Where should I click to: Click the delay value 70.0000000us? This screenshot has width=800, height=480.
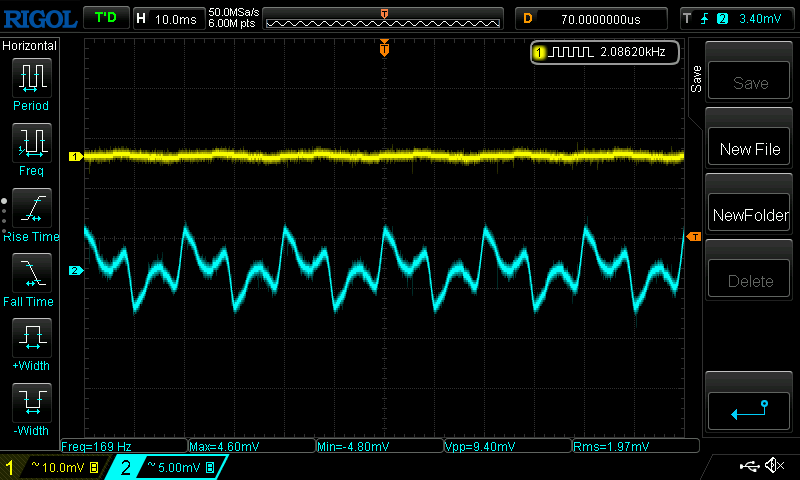(601, 19)
